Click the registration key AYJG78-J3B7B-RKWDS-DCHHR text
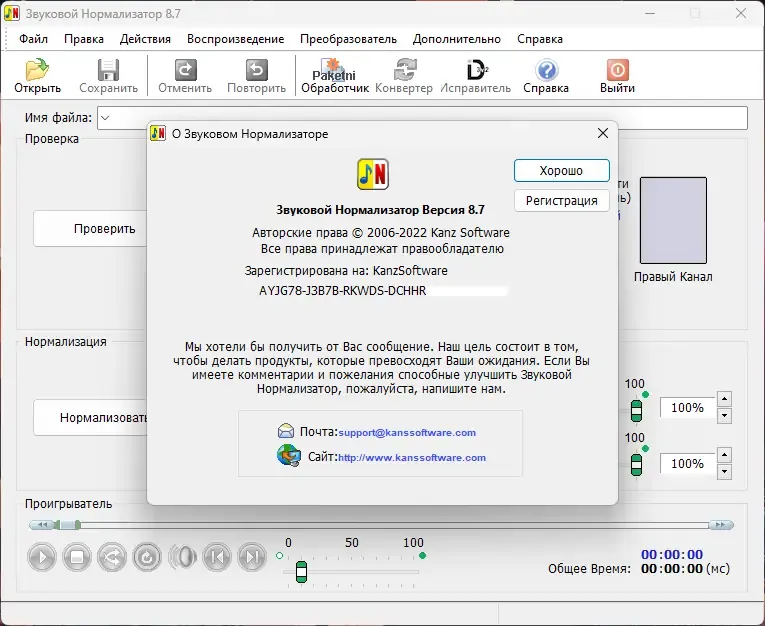The image size is (765, 626). 342,291
